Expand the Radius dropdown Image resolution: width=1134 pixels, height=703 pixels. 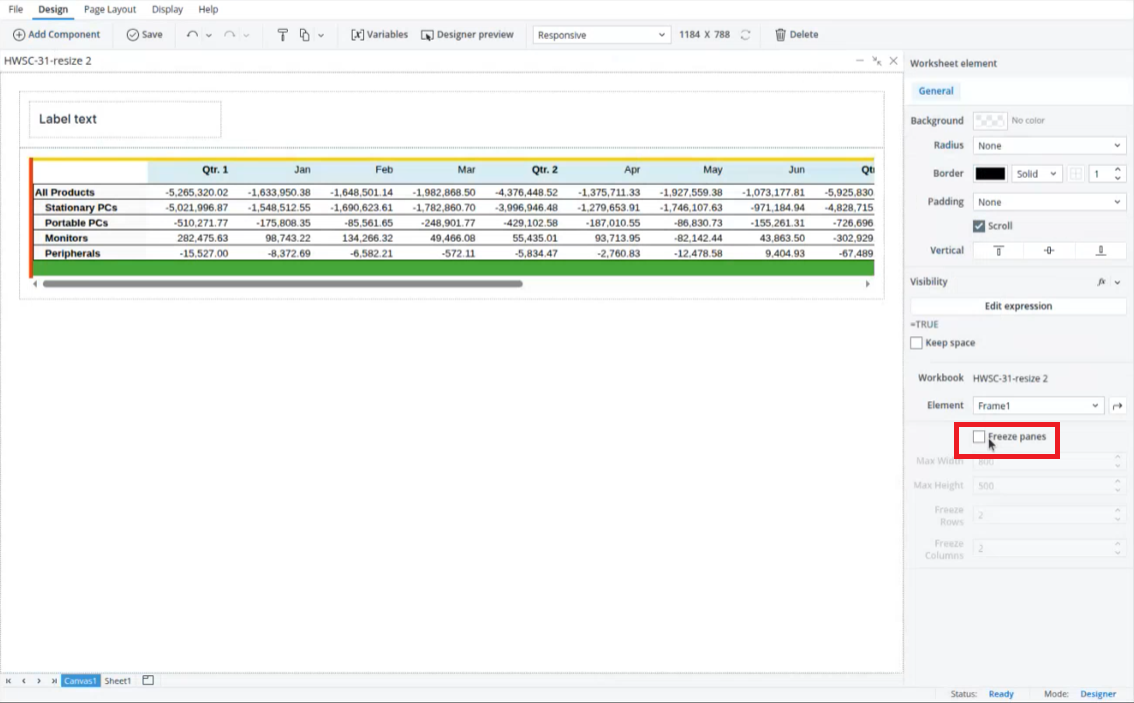click(x=1049, y=146)
